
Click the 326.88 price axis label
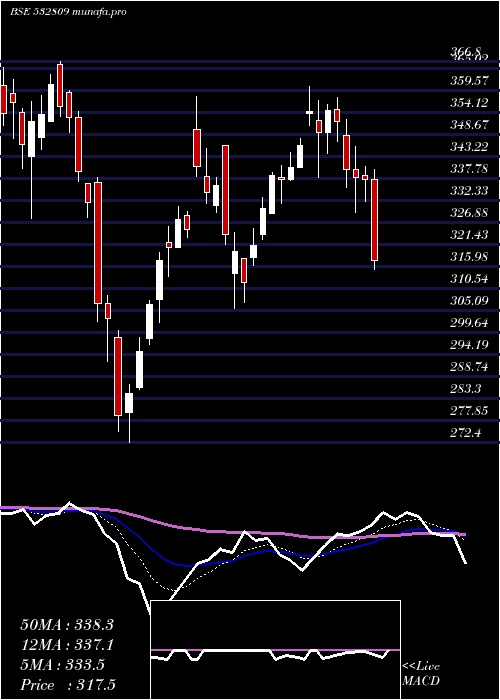[468, 212]
